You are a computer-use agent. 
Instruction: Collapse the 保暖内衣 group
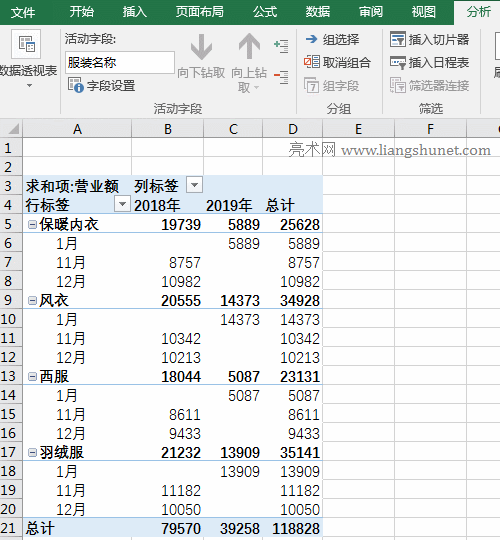(x=32, y=225)
